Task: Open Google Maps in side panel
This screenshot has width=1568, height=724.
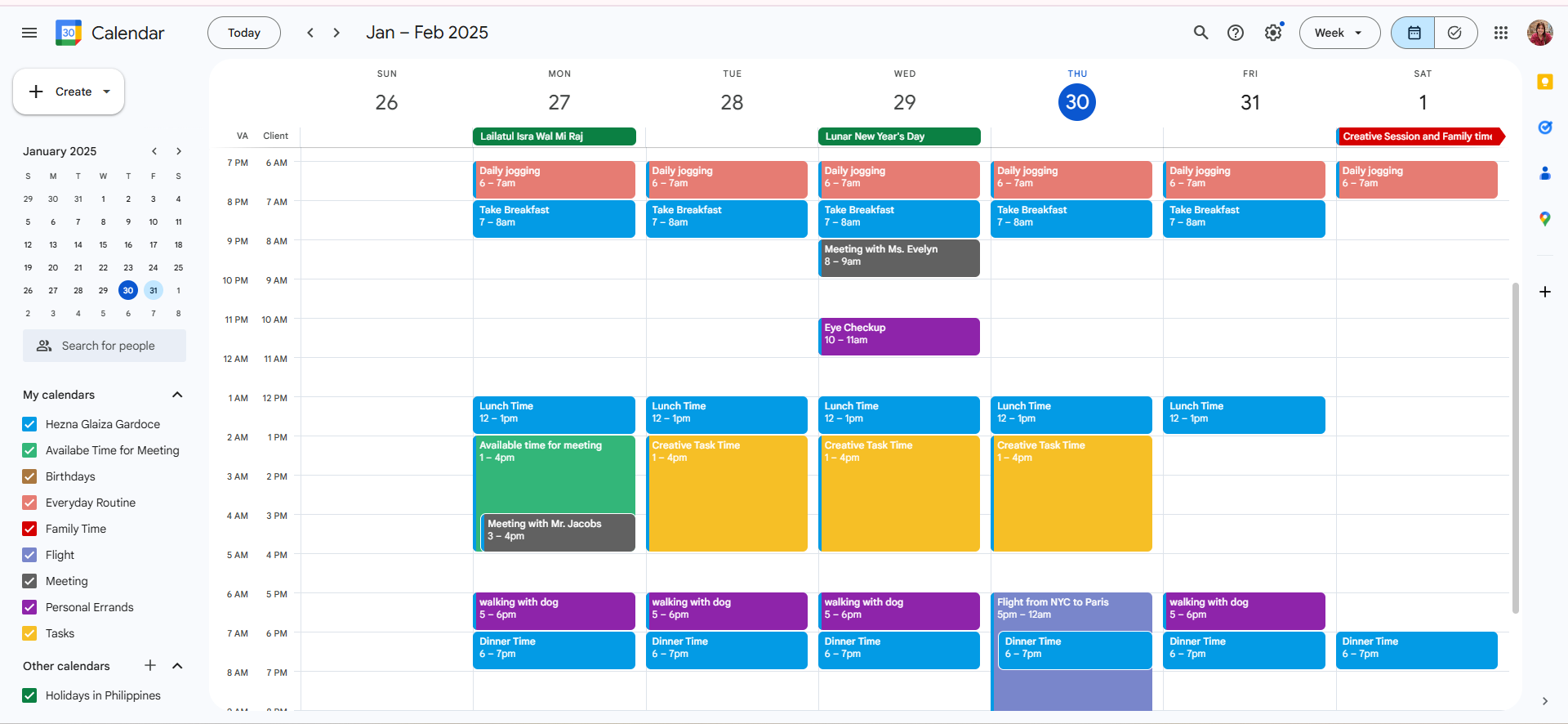Action: pos(1544,219)
